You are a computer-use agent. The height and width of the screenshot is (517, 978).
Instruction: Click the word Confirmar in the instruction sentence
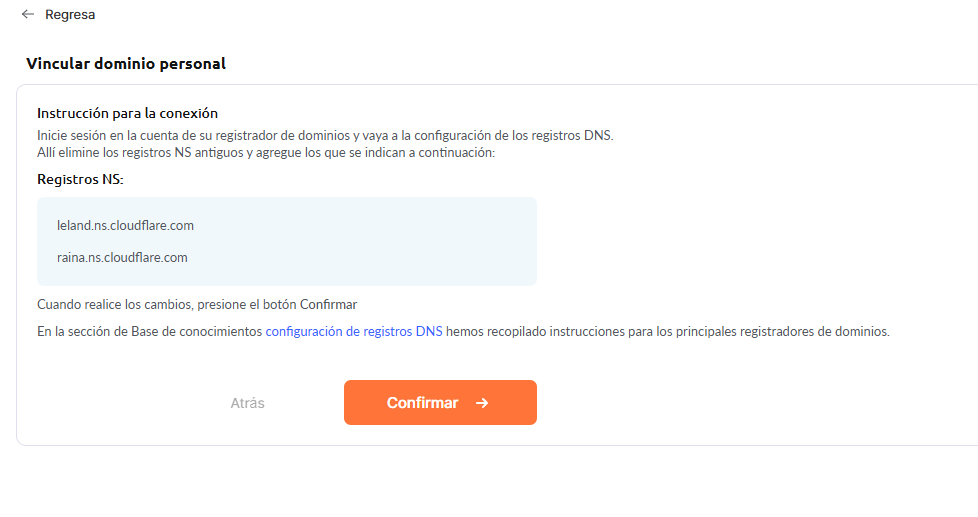(x=329, y=304)
